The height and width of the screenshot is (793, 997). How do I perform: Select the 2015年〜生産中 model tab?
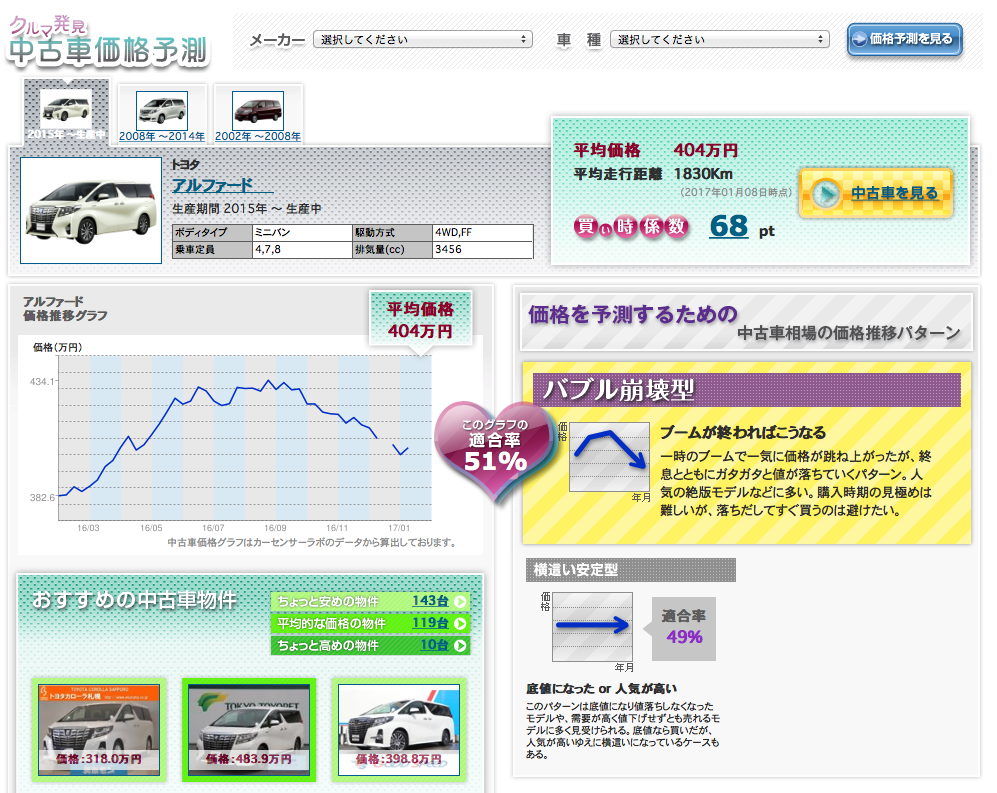click(x=66, y=113)
